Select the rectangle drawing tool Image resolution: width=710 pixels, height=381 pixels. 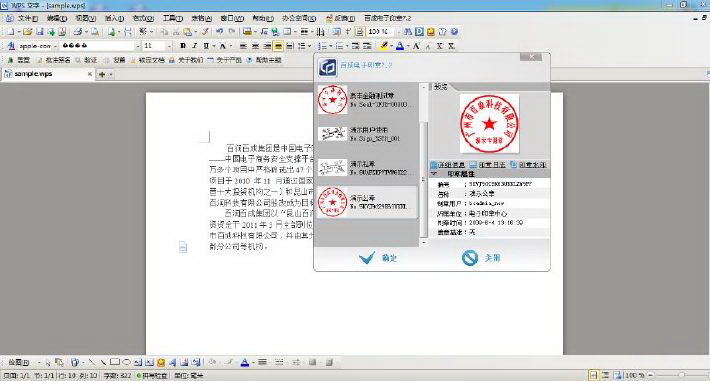click(115, 362)
